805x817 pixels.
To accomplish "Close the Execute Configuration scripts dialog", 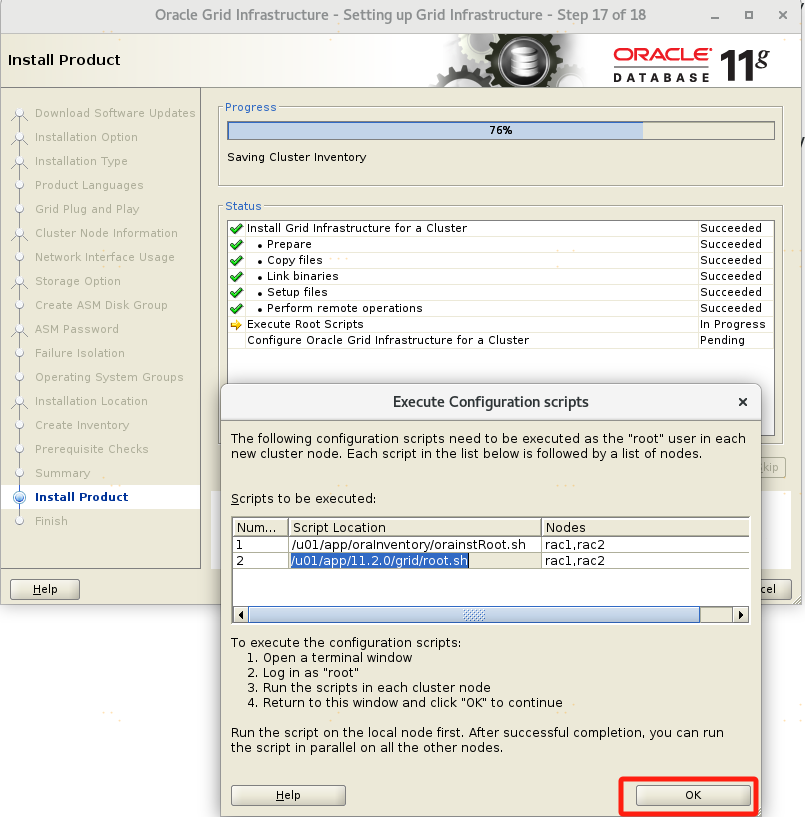I will point(742,402).
